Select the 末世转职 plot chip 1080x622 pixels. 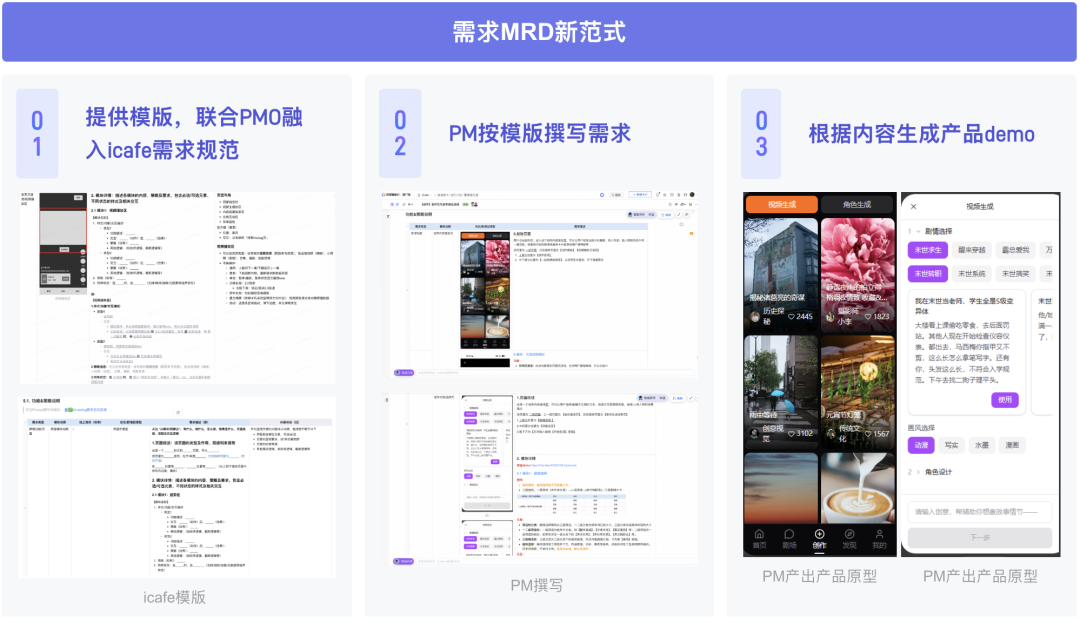(928, 273)
